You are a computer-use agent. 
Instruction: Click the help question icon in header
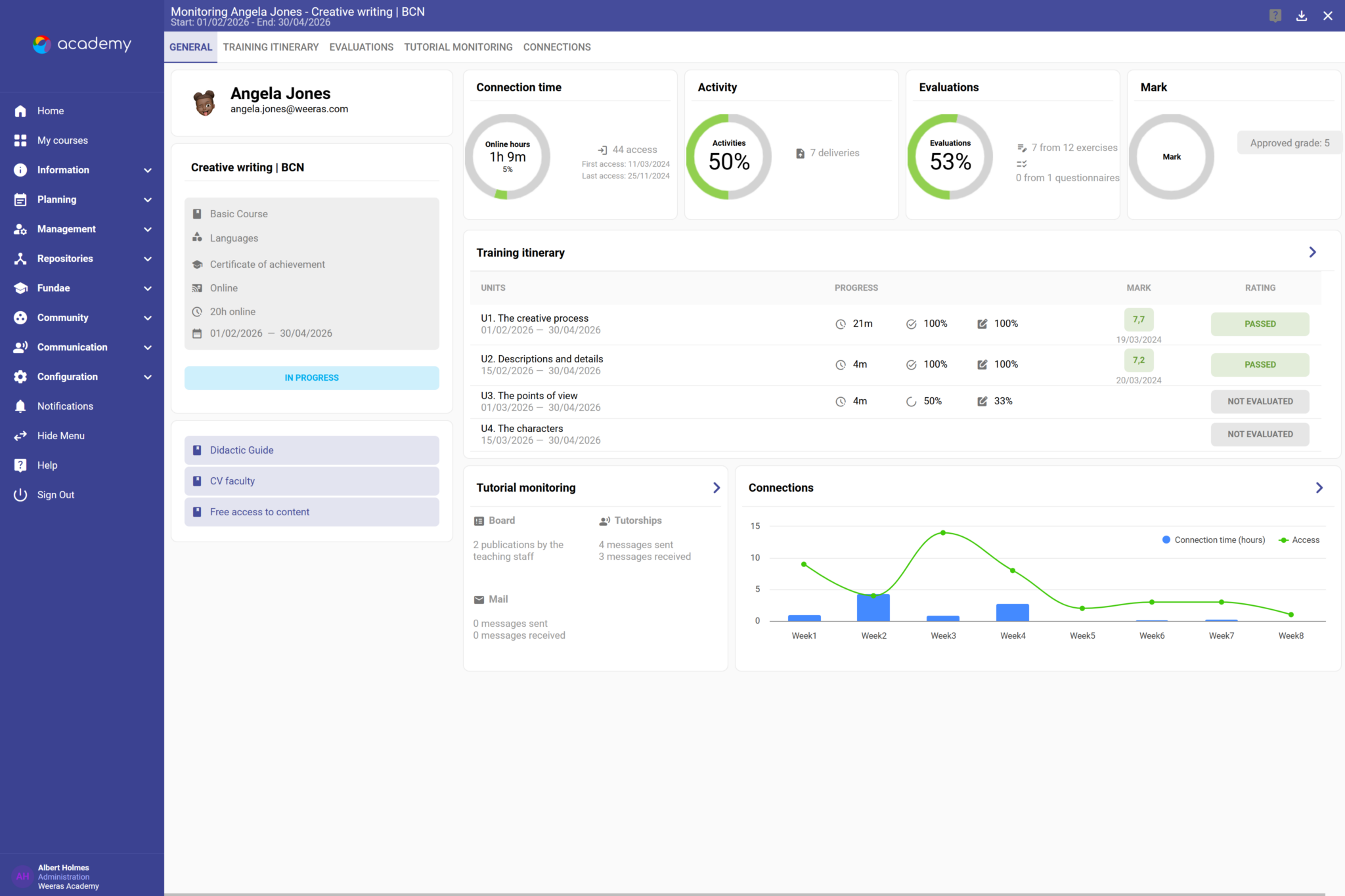[x=1275, y=16]
